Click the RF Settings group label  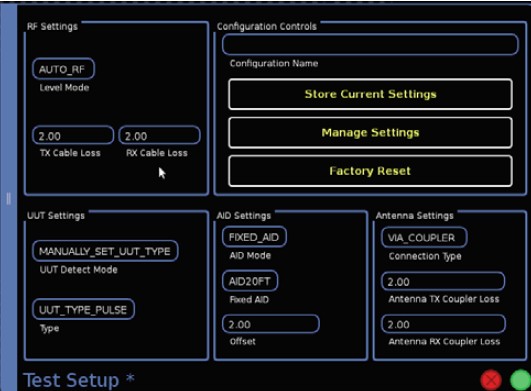click(52, 26)
